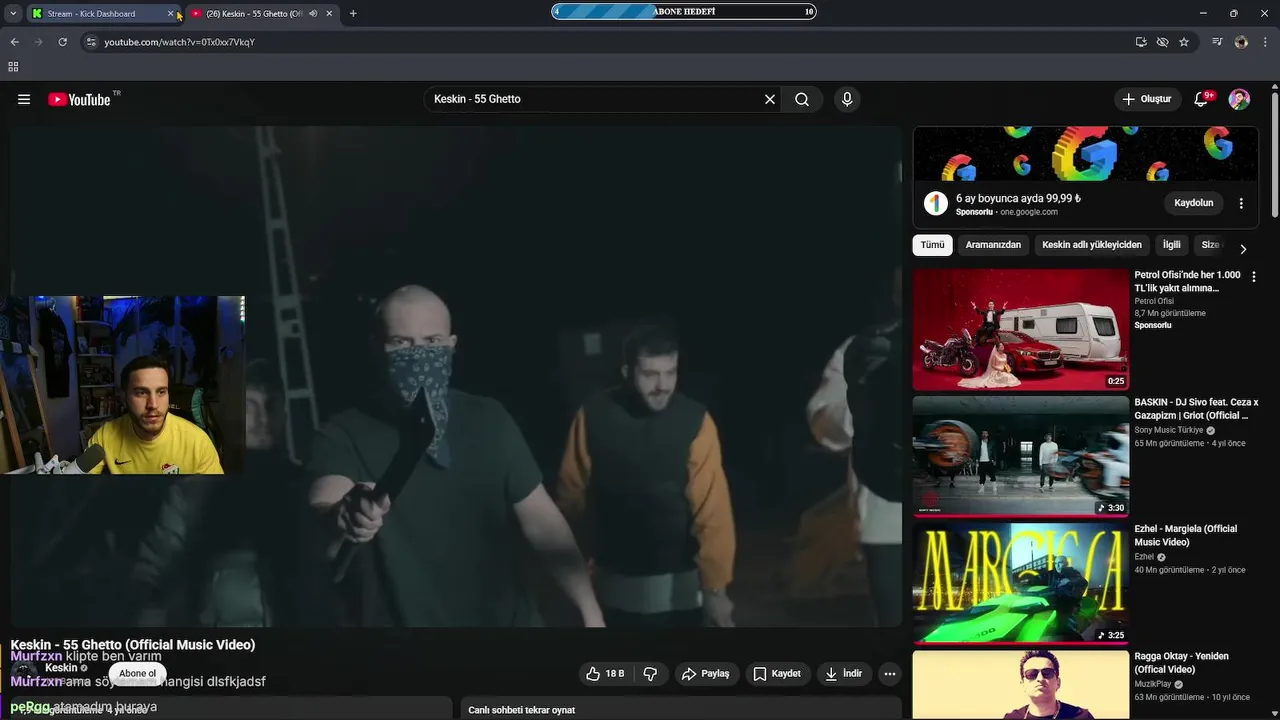
Task: Download the video with İndir
Action: coord(844,674)
